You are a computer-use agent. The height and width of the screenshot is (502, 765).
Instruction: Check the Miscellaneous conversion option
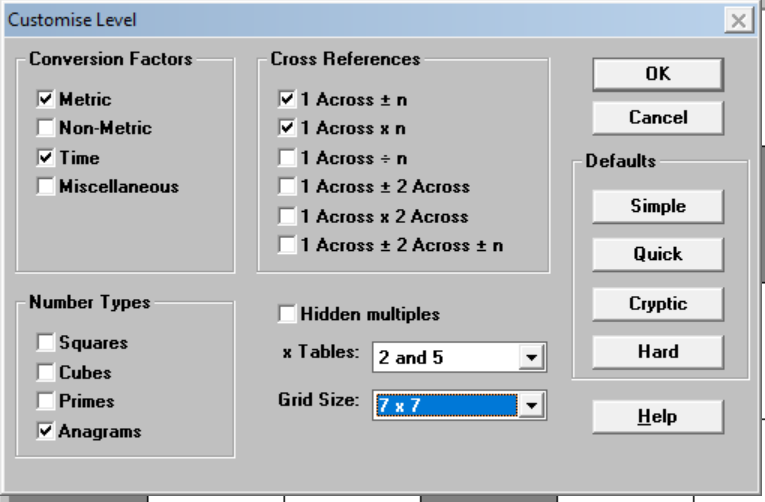tap(46, 187)
